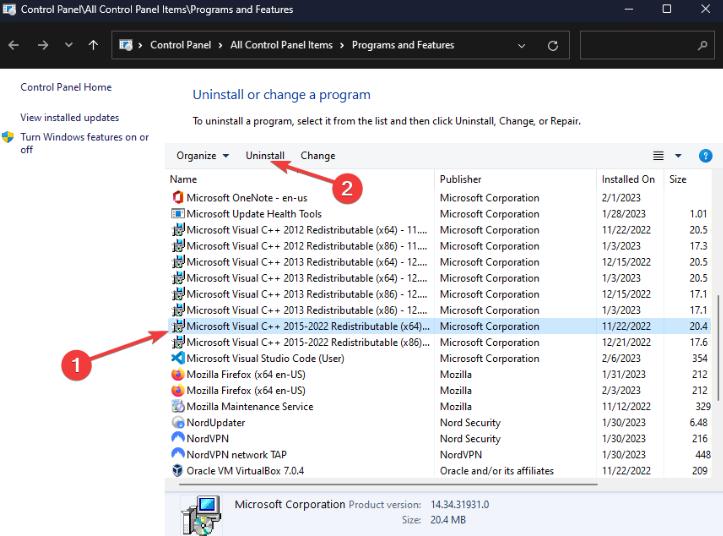The height and width of the screenshot is (536, 723).
Task: Select Microsoft OneNote - en-us icon
Action: [178, 197]
